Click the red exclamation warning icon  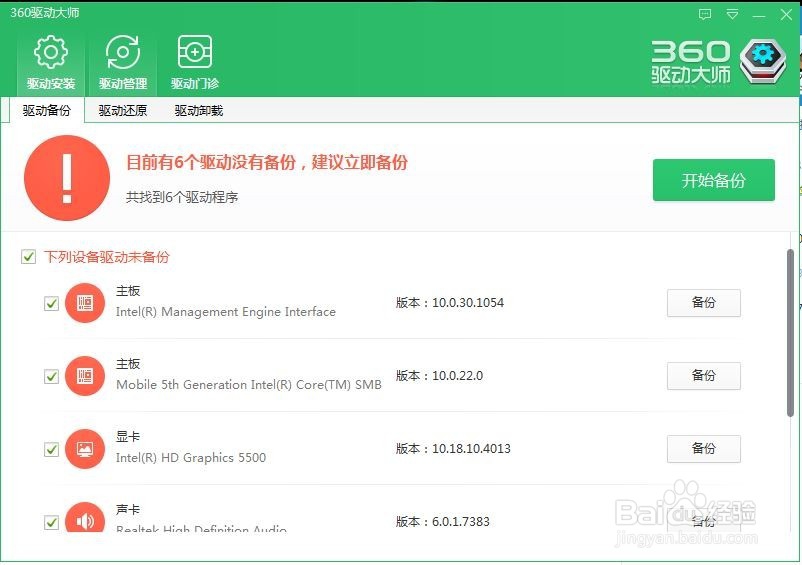(67, 178)
